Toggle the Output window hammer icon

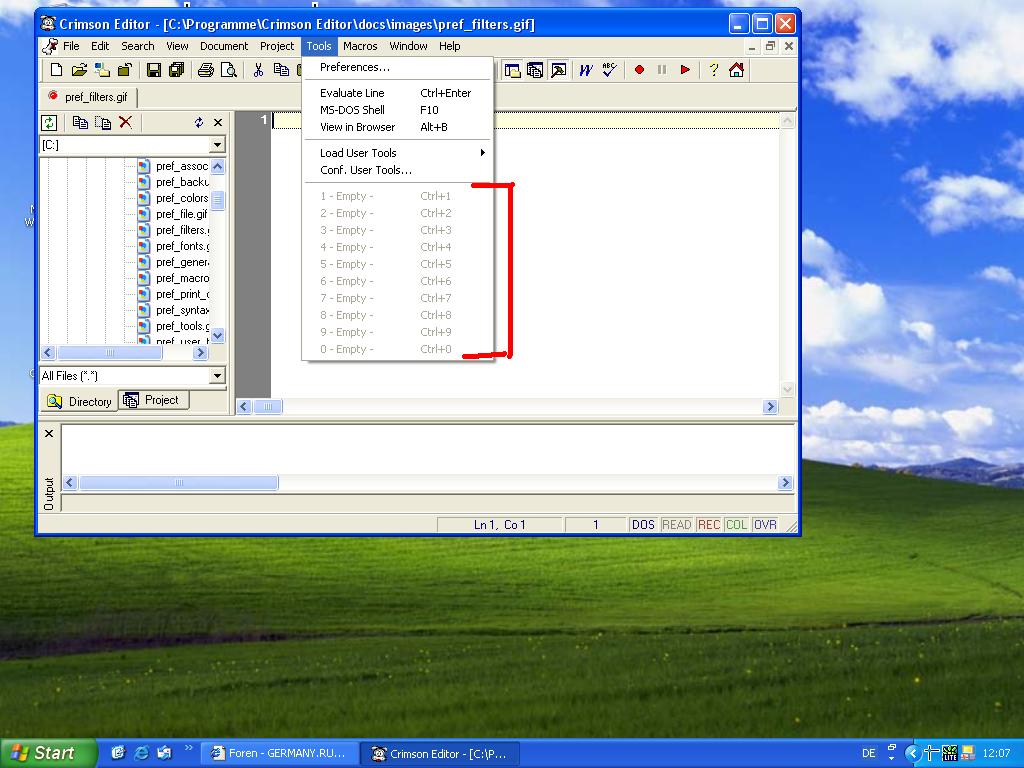558,70
